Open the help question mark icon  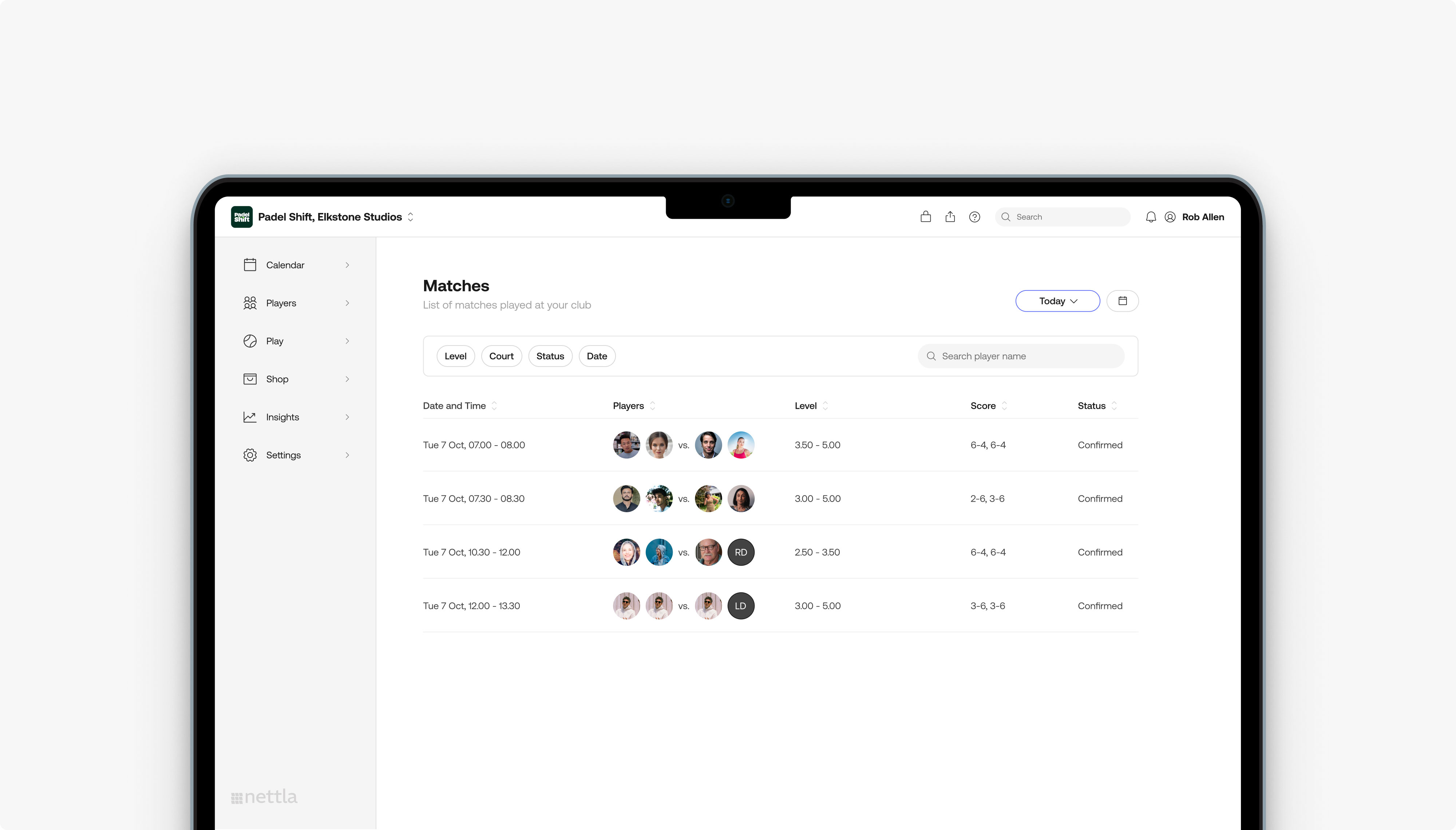(974, 217)
